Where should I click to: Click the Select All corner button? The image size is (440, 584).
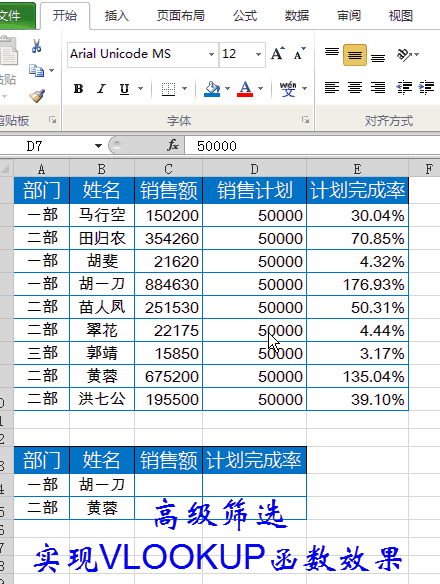coord(6,169)
